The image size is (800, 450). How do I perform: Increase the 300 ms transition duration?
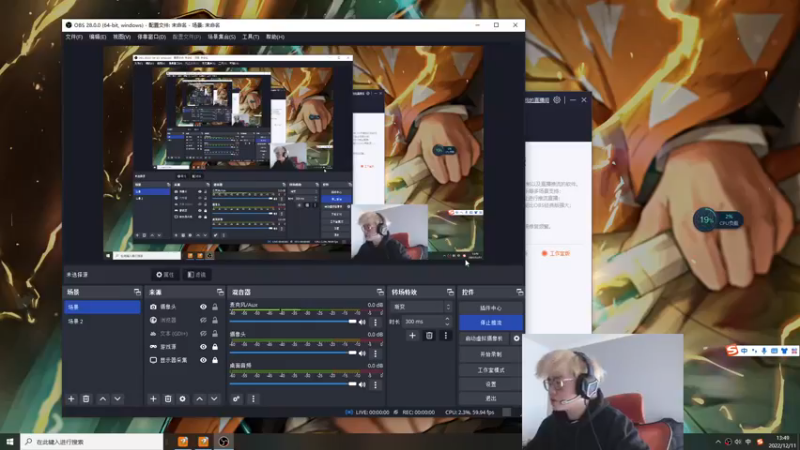click(447, 319)
